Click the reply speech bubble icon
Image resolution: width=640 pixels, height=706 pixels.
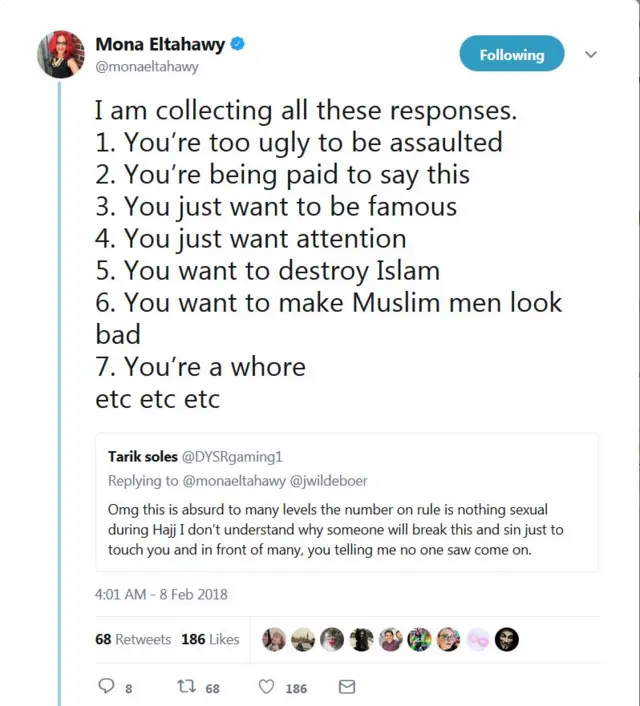pyautogui.click(x=104, y=688)
